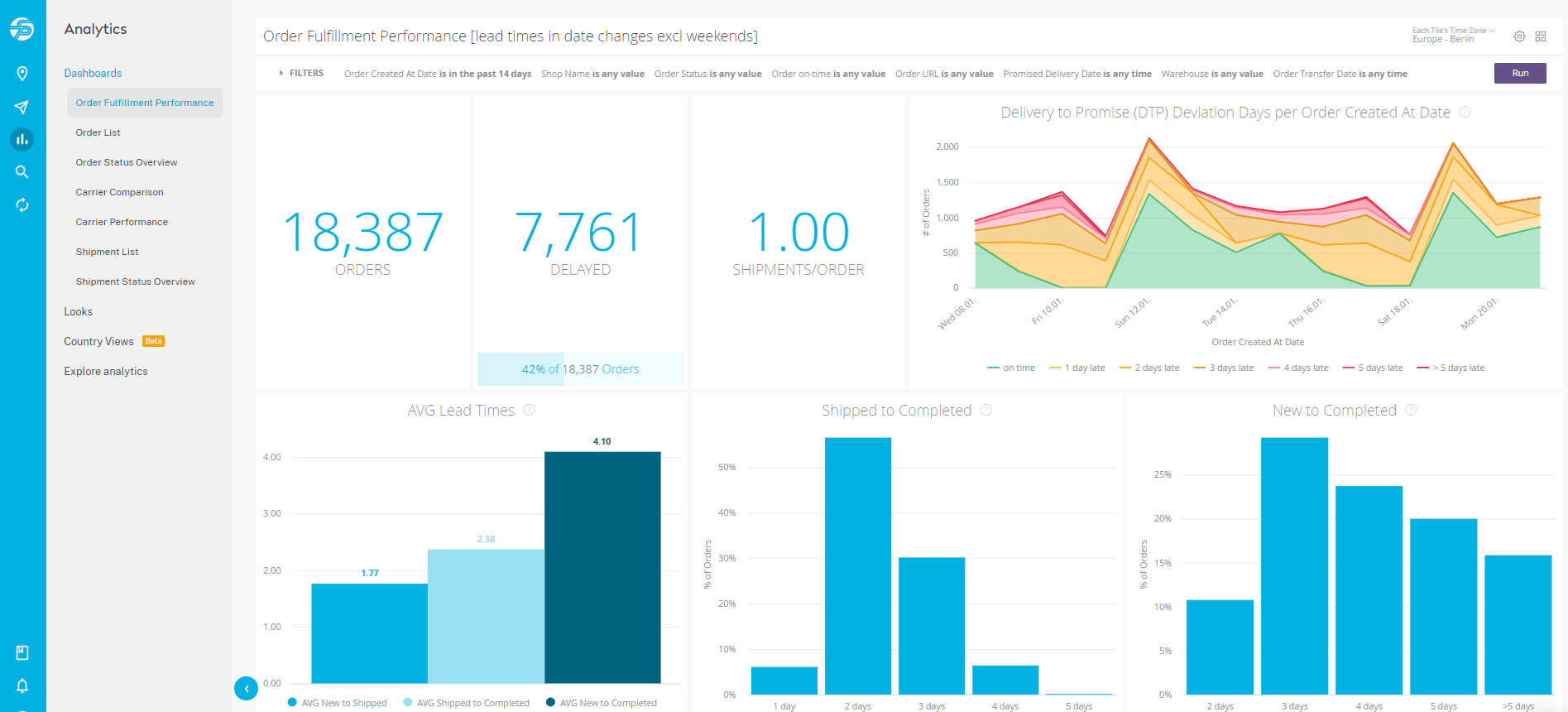The height and width of the screenshot is (712, 1568).
Task: Open the Looks section
Action: (78, 311)
